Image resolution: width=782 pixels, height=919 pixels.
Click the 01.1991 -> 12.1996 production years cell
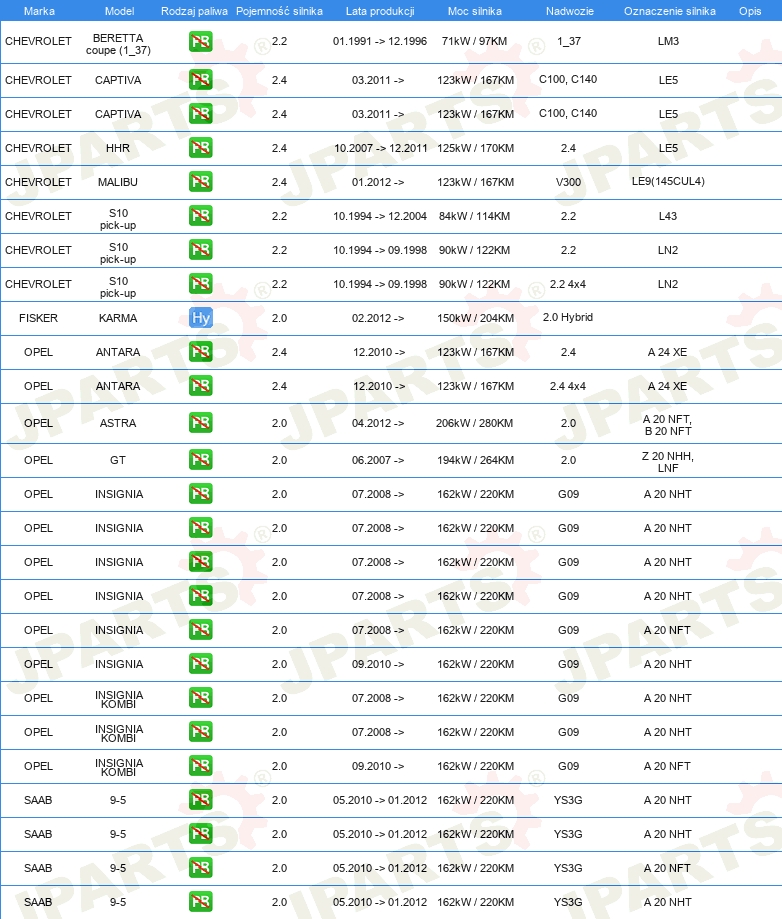click(x=380, y=41)
